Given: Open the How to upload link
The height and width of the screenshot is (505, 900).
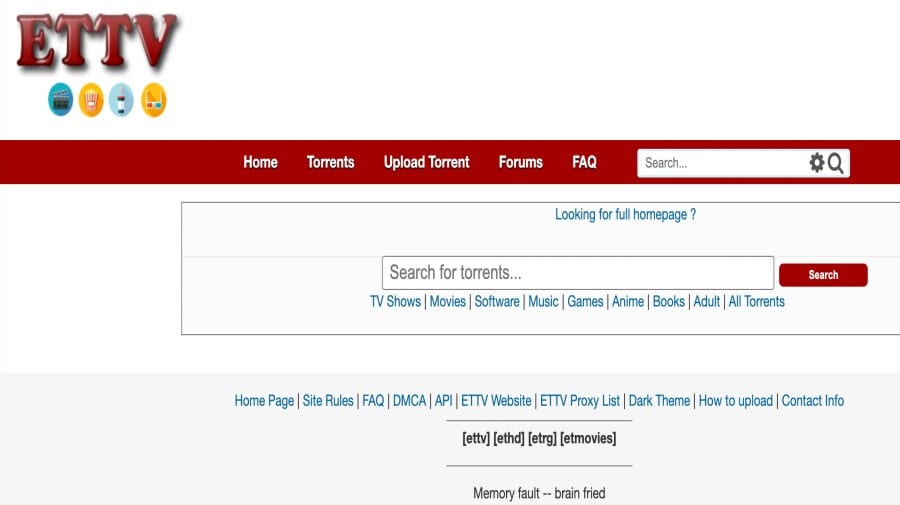Looking at the screenshot, I should [735, 401].
